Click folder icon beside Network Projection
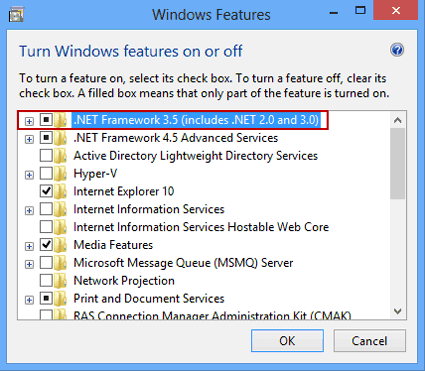 [x=60, y=281]
